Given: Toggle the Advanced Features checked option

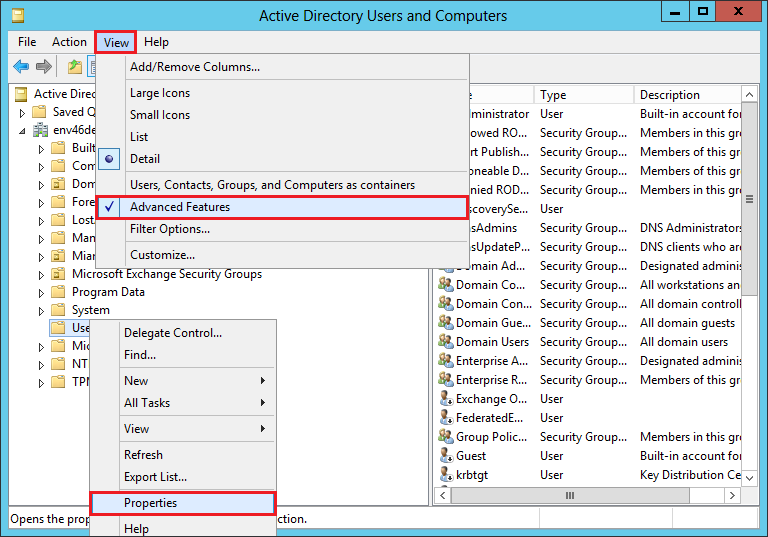Looking at the screenshot, I should [x=282, y=207].
